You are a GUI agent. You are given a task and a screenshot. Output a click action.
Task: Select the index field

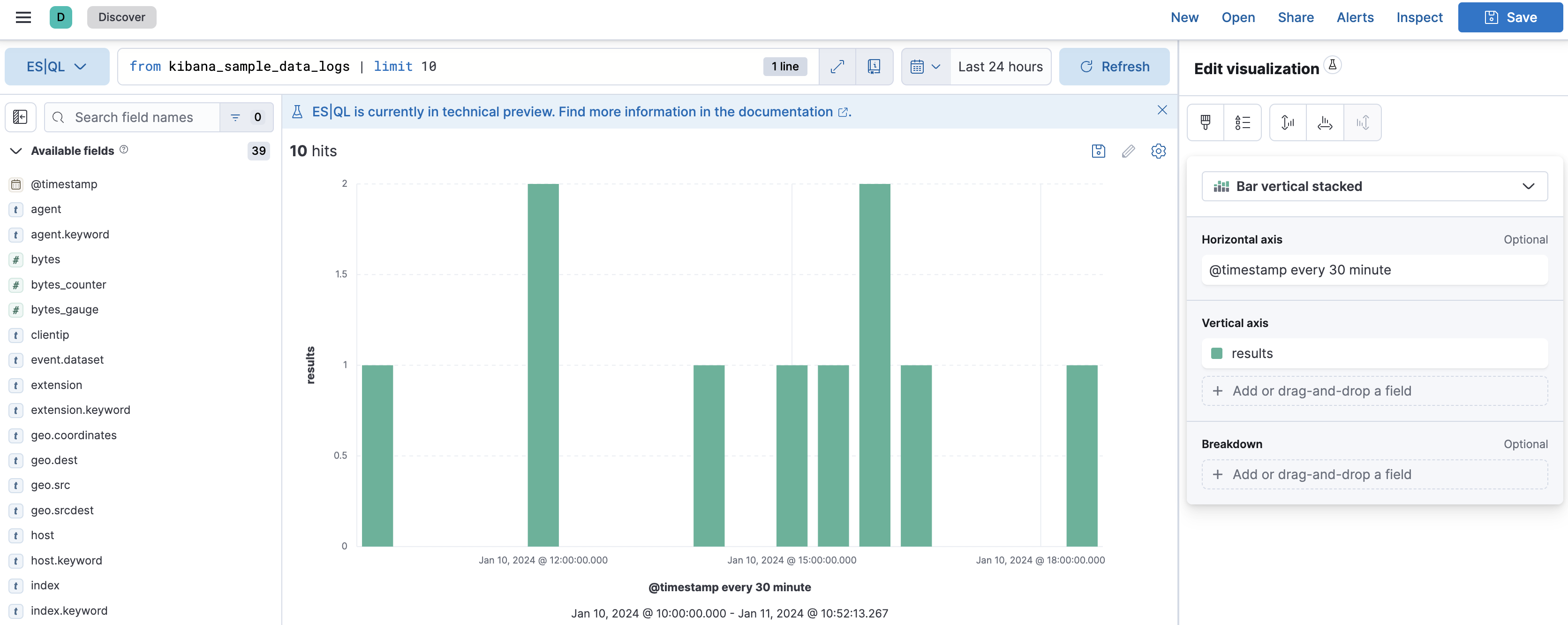pos(45,586)
